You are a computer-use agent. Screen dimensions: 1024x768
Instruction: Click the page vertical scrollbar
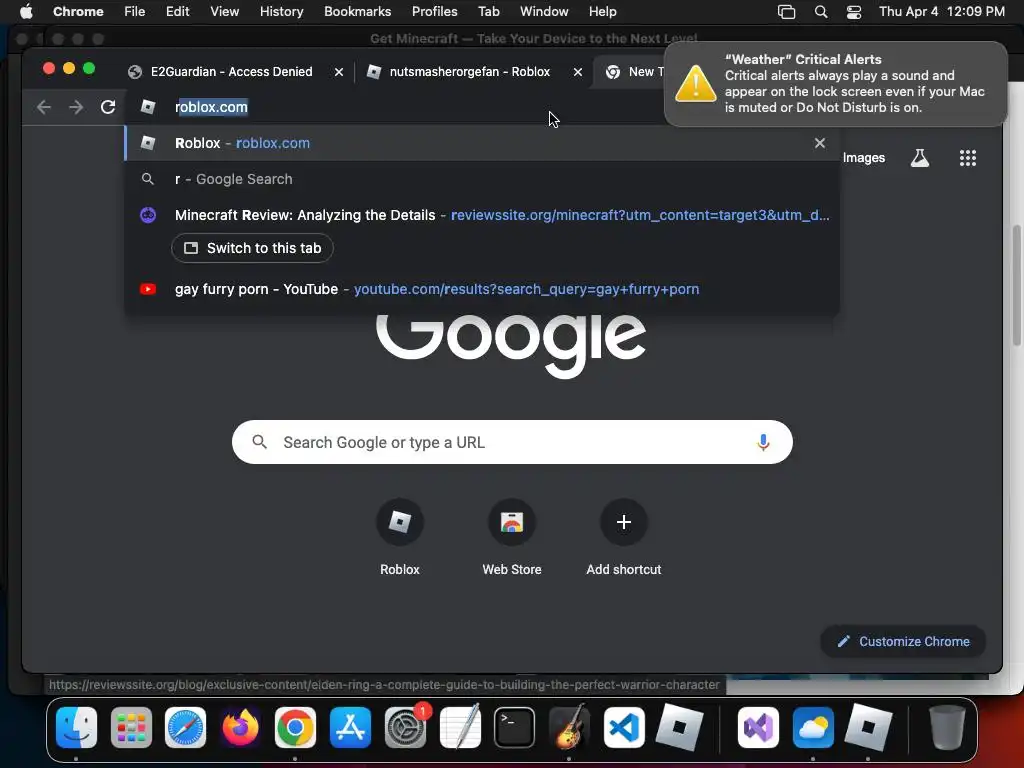(x=1017, y=285)
